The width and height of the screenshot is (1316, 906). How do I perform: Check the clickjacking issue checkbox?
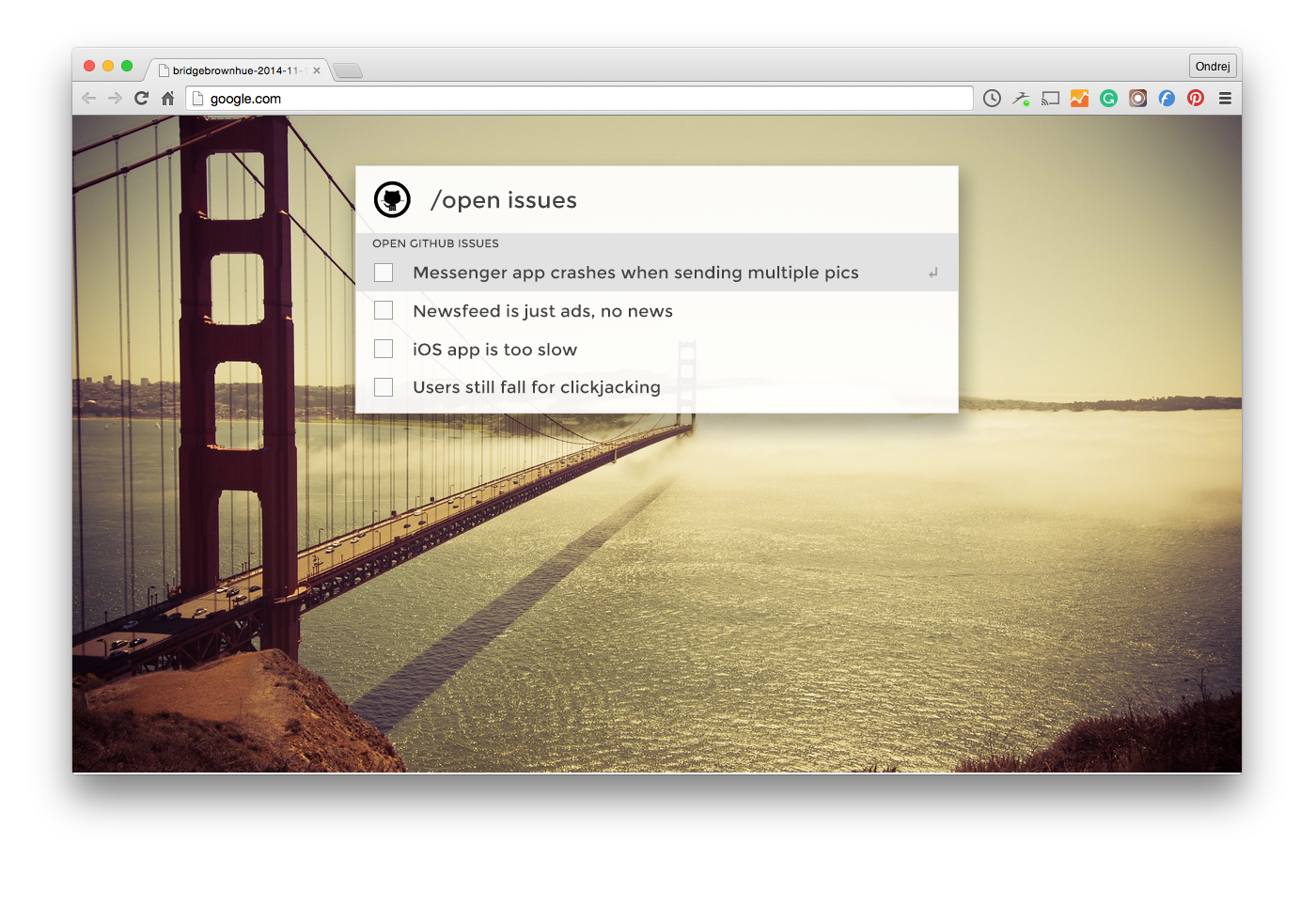pyautogui.click(x=384, y=387)
